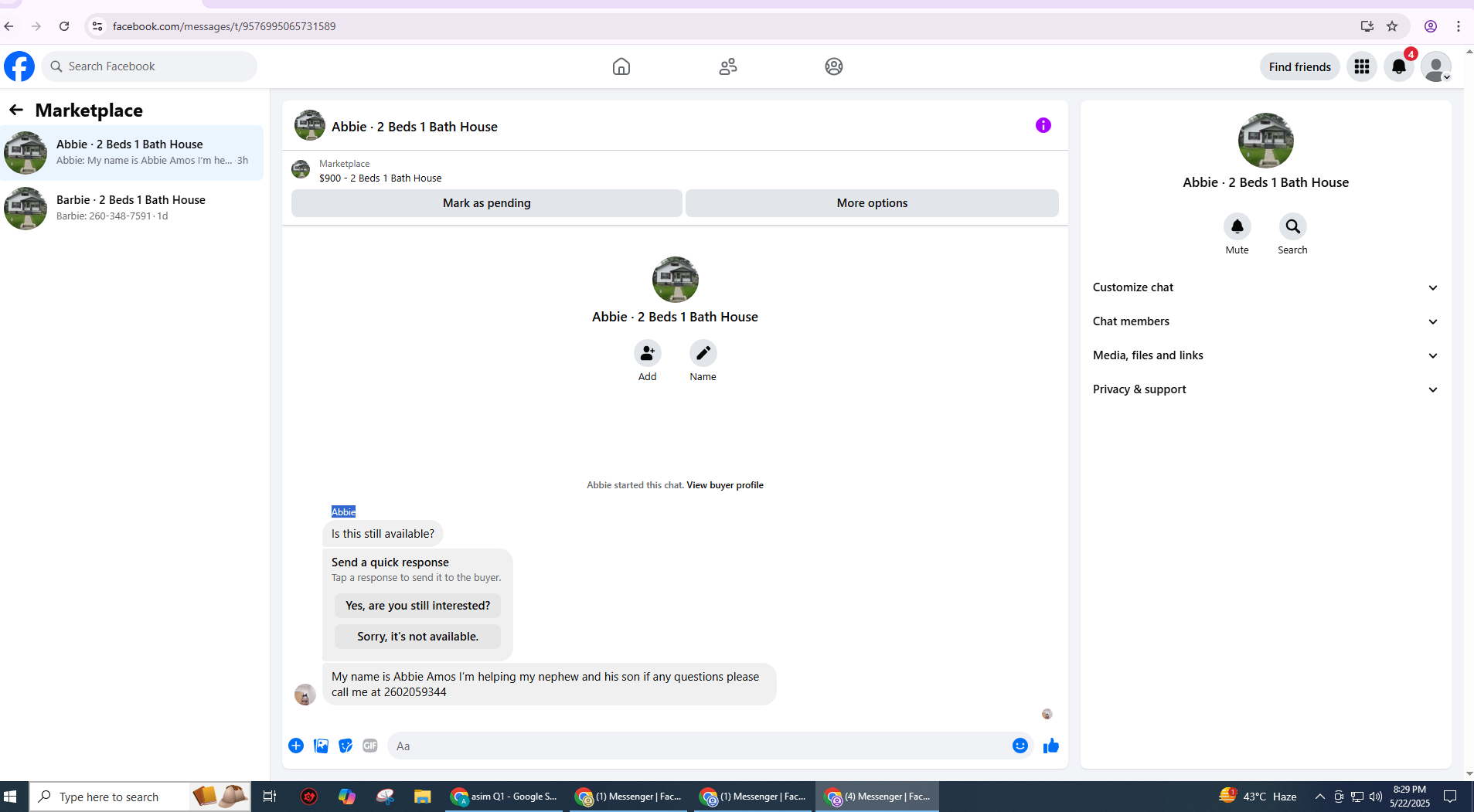Send 'Sorry, it's not available.' reply
Image resolution: width=1474 pixels, height=812 pixels.
(x=417, y=637)
